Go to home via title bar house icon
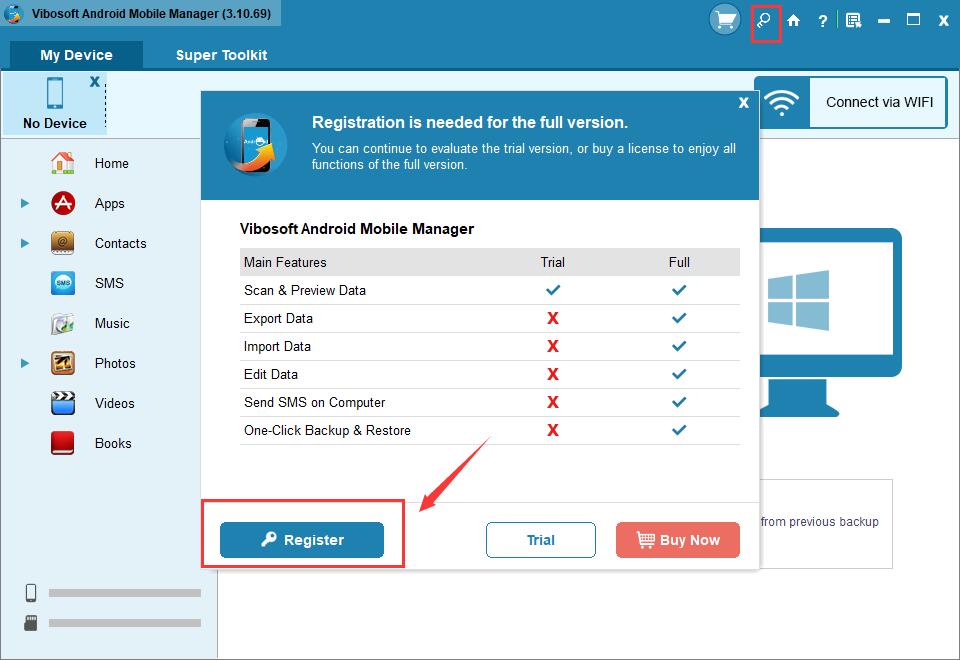 tap(793, 21)
